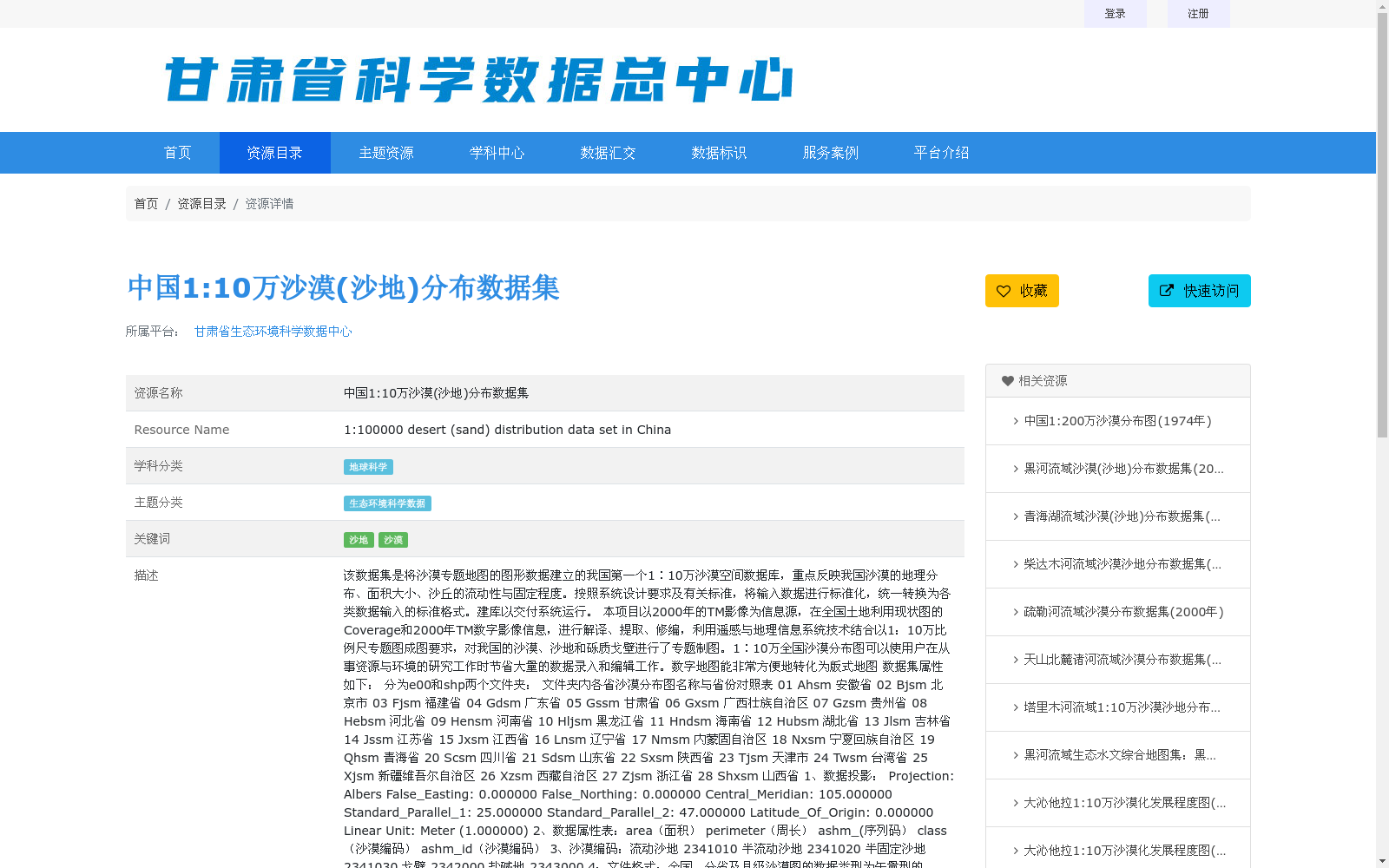Select 数据汇交 from the navigation bar
1389x868 pixels.
tap(609, 153)
